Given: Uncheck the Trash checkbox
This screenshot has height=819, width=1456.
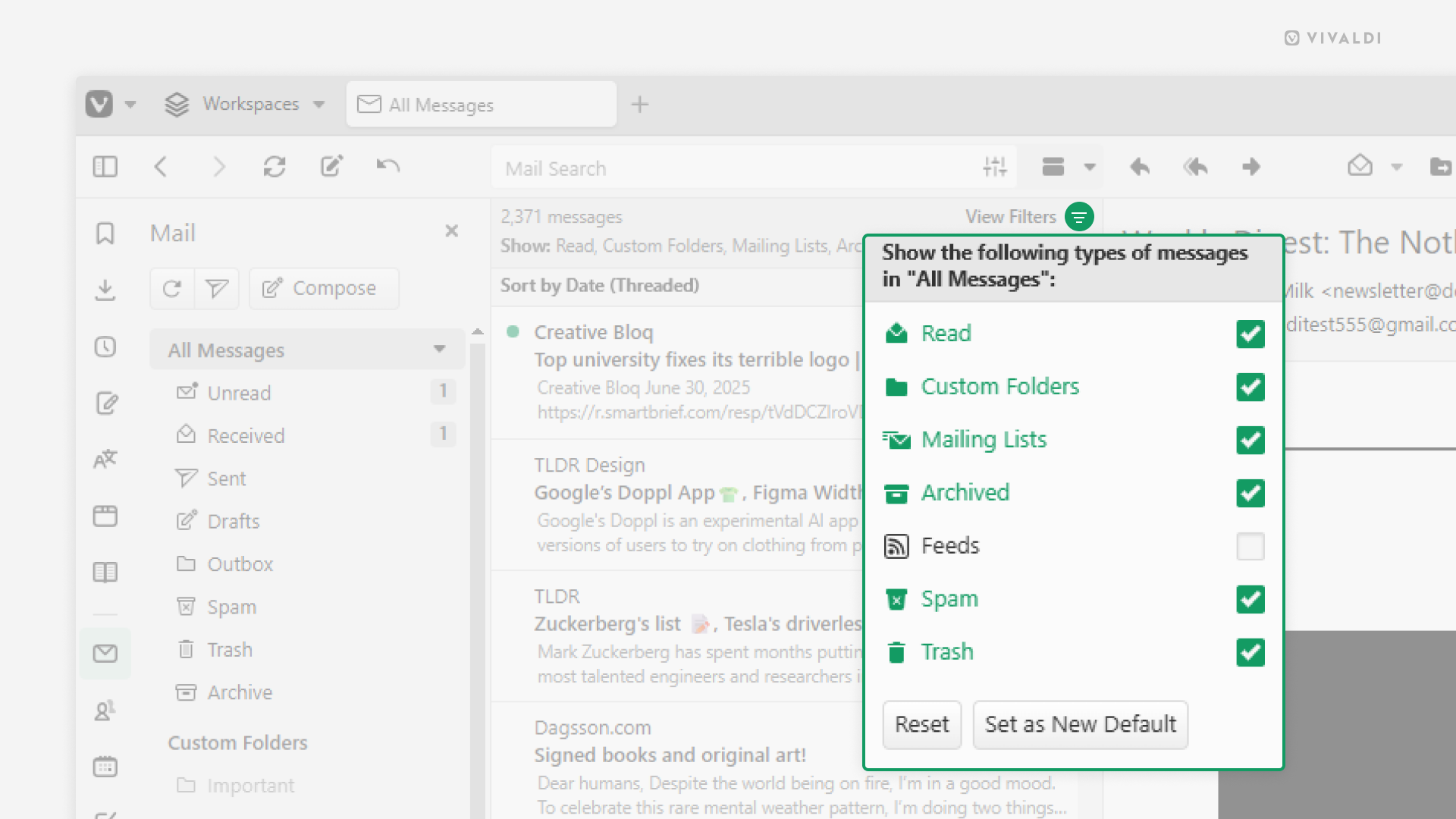Looking at the screenshot, I should click(1250, 652).
